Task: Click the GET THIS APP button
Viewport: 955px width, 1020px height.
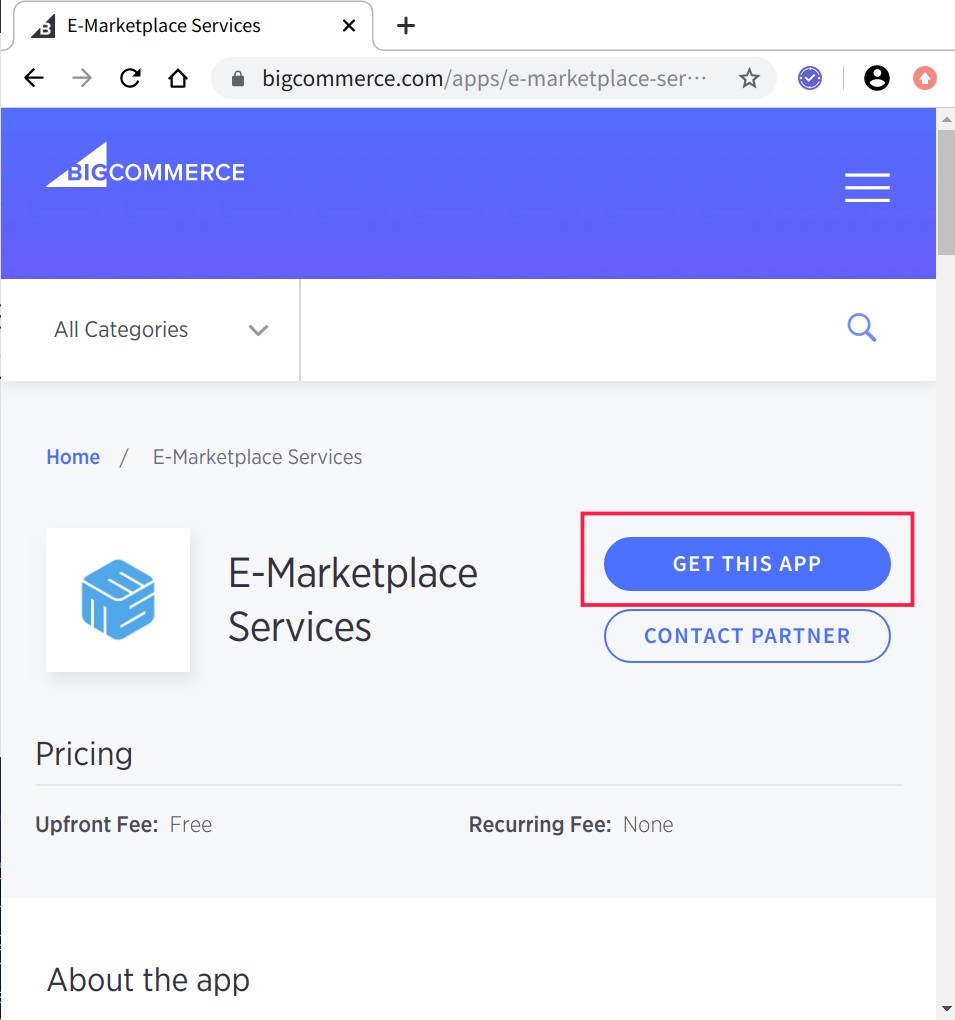Action: point(747,564)
